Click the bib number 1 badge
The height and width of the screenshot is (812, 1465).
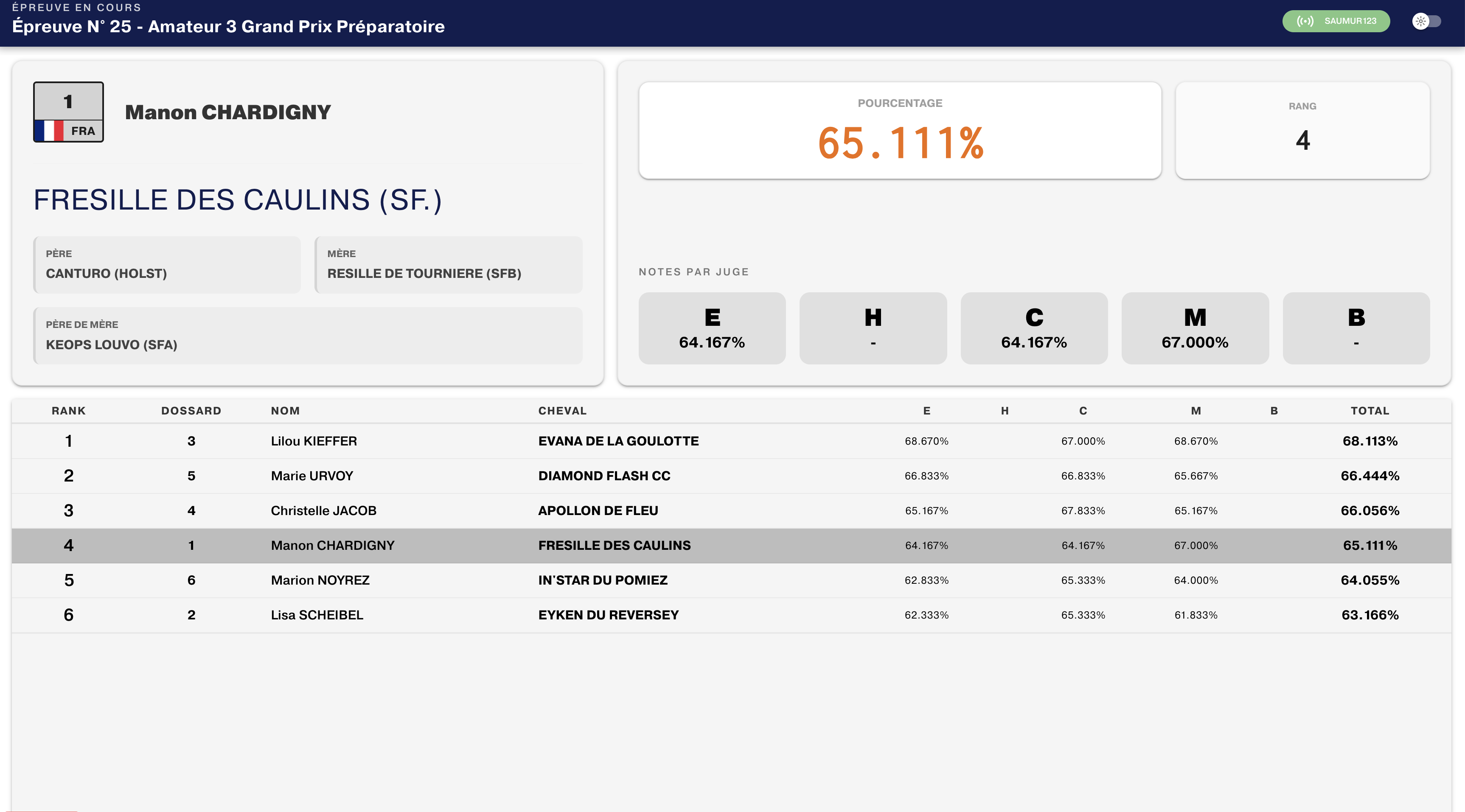tap(68, 101)
